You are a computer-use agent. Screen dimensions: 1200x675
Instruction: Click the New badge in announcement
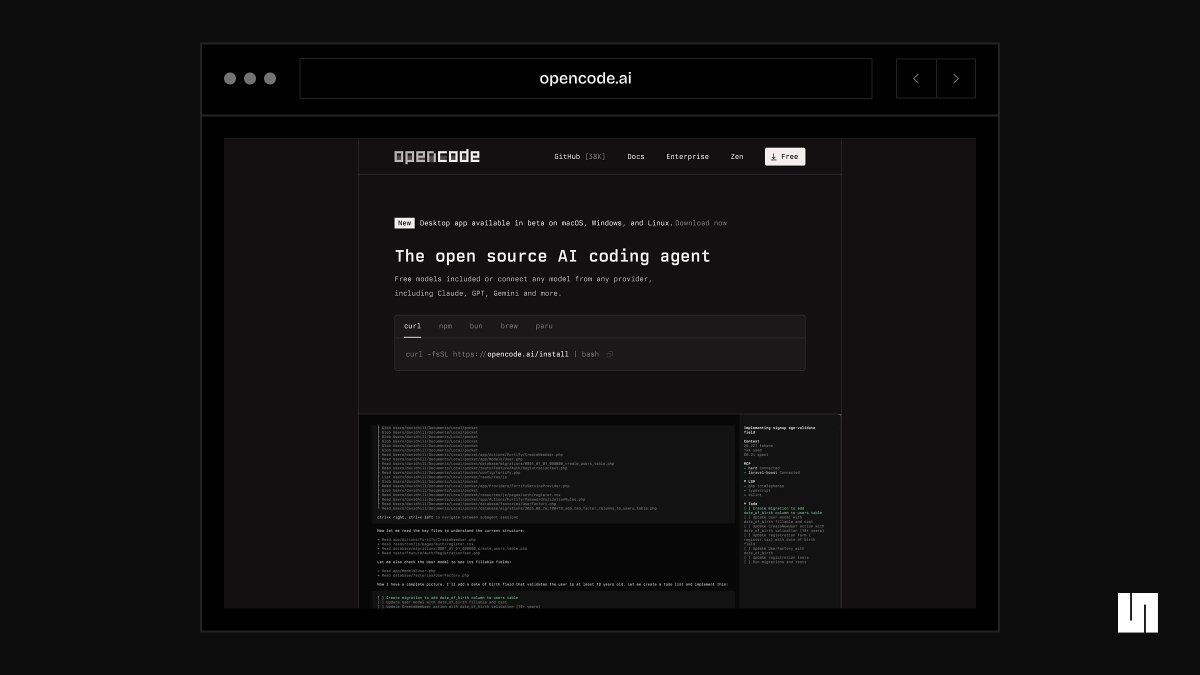point(404,223)
